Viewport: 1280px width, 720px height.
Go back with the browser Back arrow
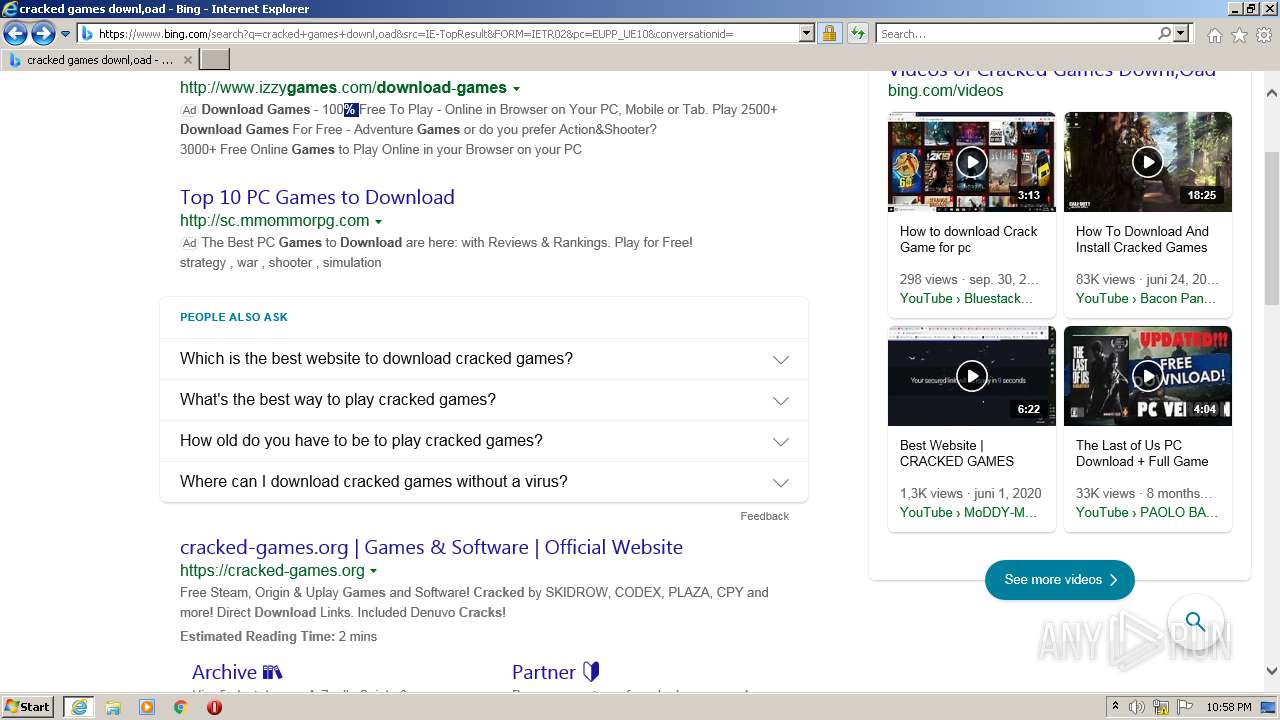tap(15, 34)
